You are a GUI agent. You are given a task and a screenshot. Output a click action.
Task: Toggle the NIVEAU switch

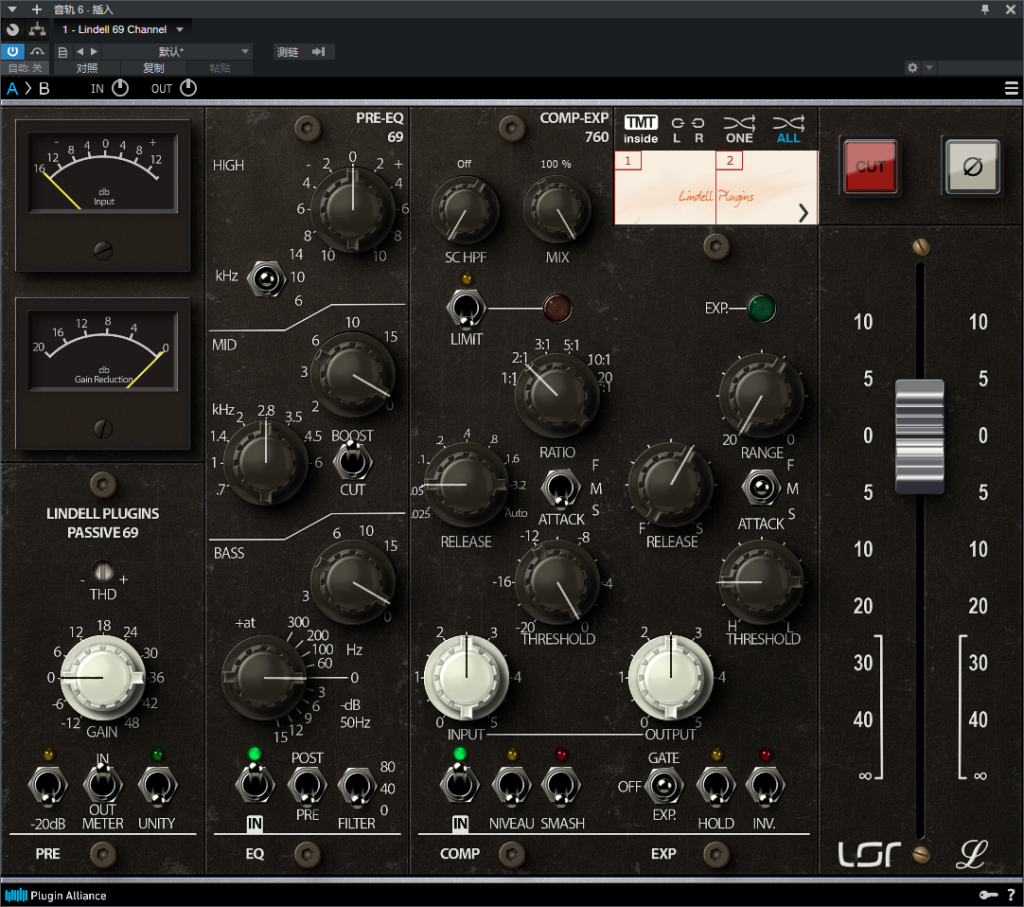511,786
